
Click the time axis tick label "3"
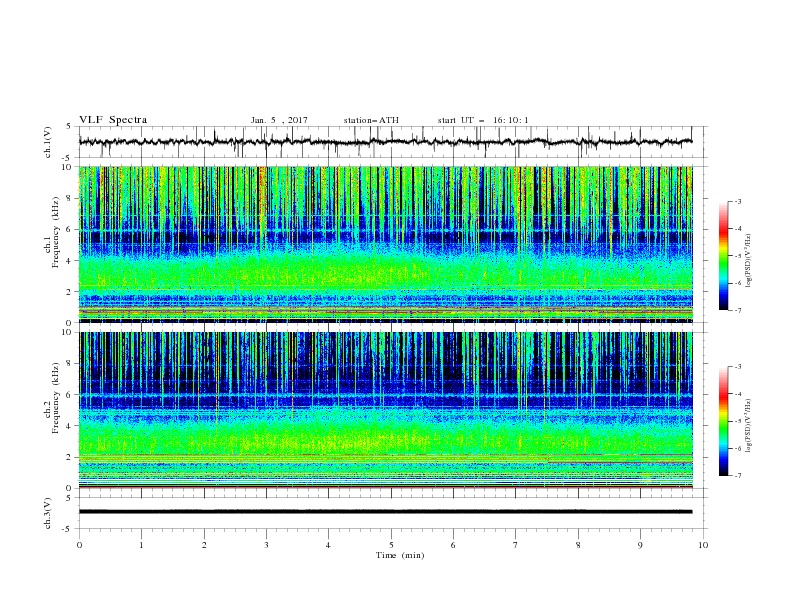(x=266, y=545)
